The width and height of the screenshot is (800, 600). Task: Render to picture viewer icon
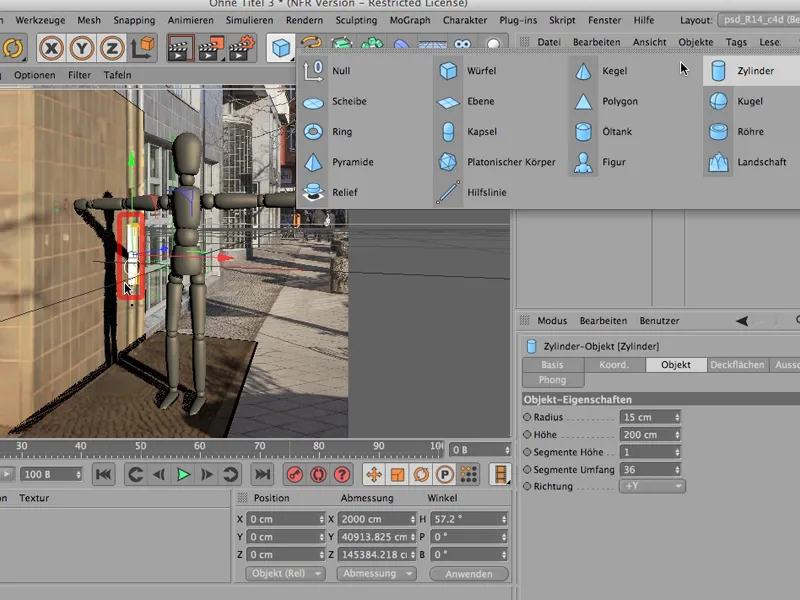click(211, 48)
